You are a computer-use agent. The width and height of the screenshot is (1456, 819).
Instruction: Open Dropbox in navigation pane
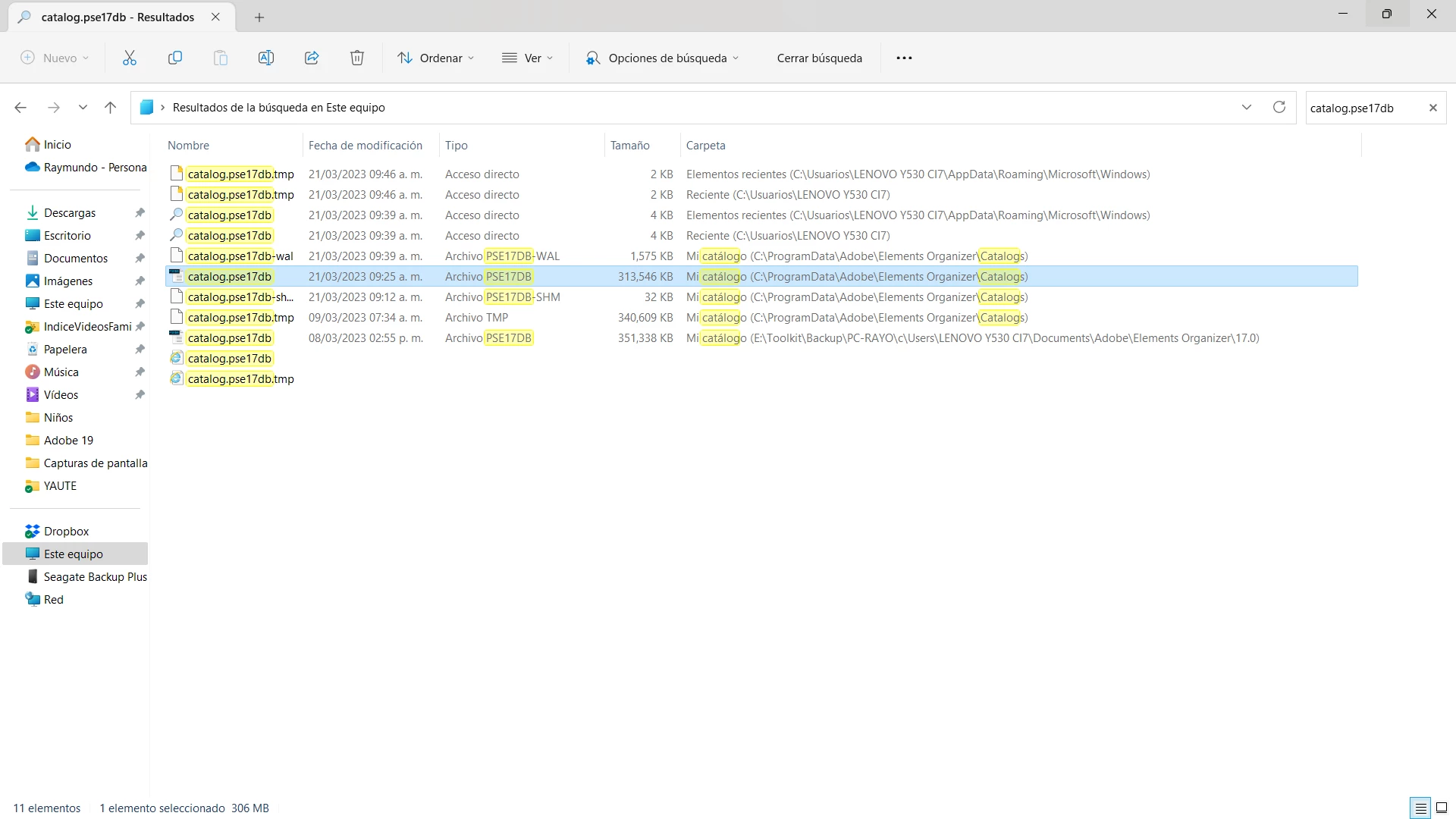(x=66, y=531)
